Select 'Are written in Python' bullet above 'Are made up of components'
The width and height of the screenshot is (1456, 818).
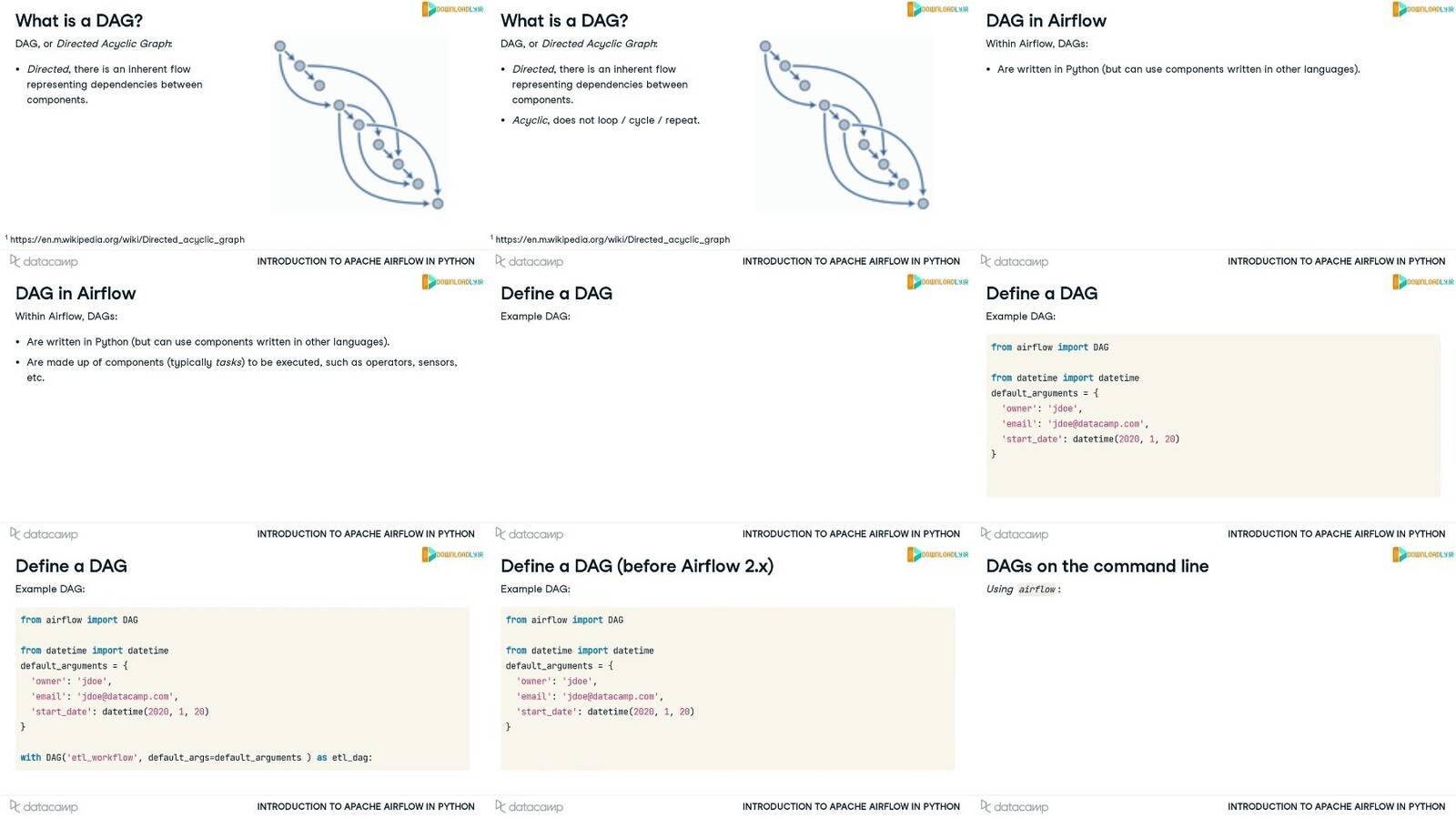208,342
